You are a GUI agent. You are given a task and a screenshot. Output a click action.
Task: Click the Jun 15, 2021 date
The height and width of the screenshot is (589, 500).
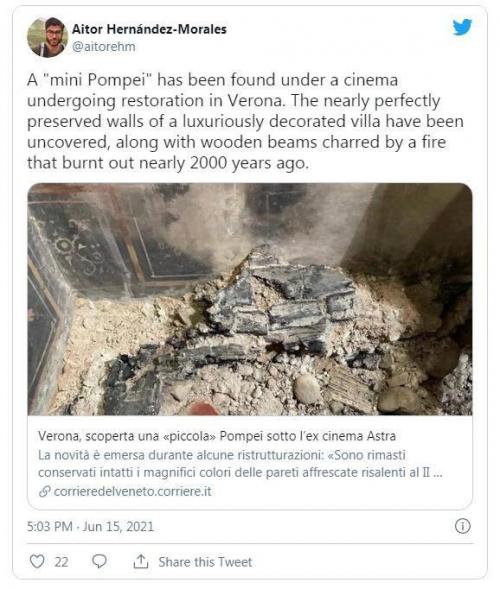[x=118, y=526]
